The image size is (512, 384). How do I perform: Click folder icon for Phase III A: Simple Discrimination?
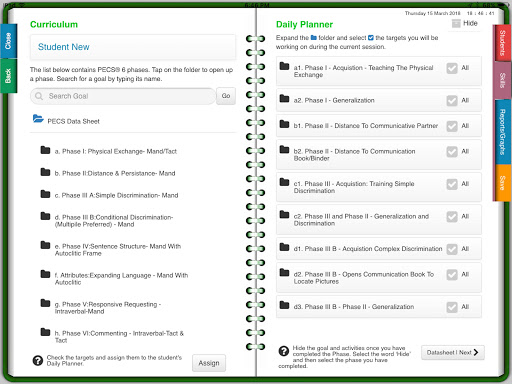45,194
